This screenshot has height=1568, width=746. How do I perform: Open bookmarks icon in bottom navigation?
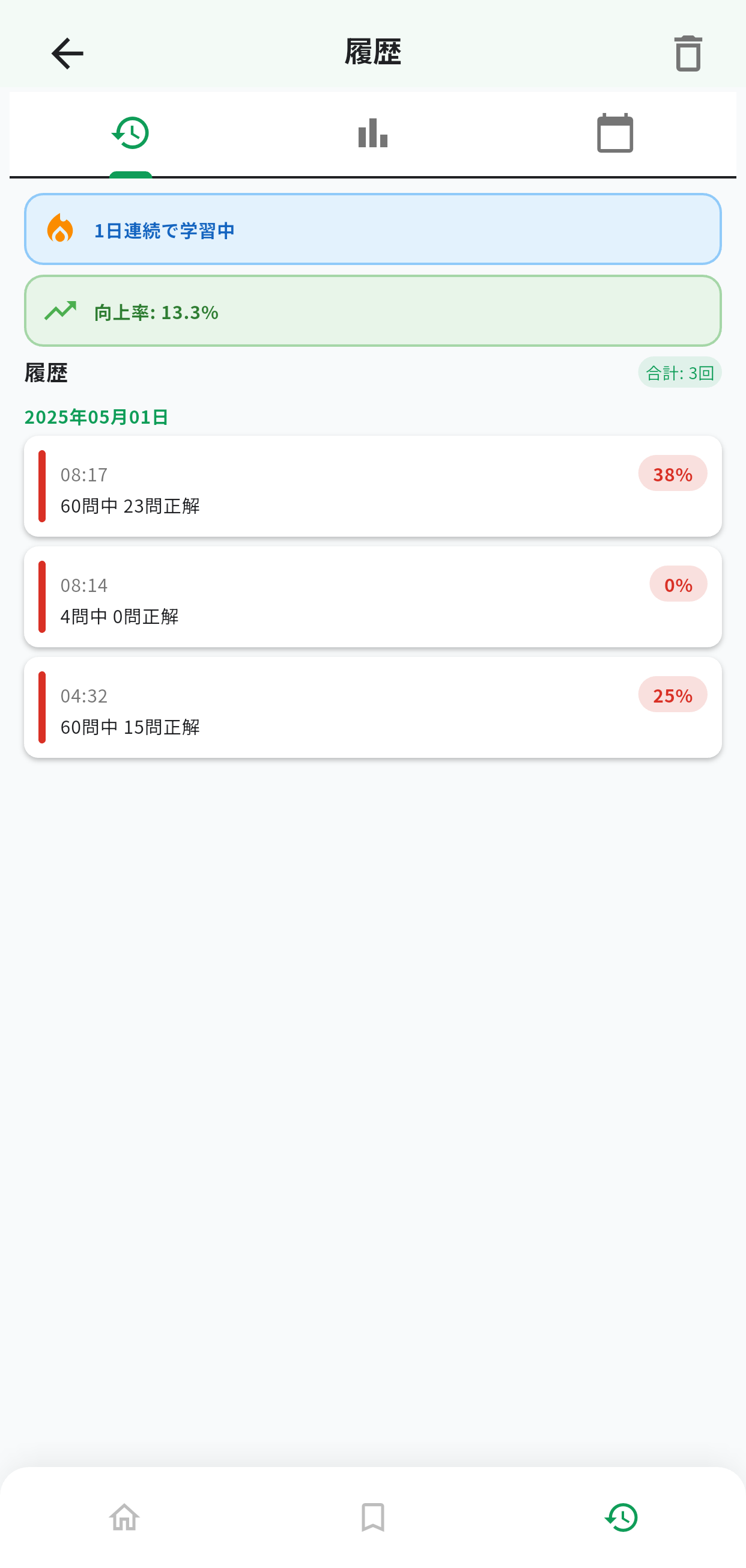372,1517
